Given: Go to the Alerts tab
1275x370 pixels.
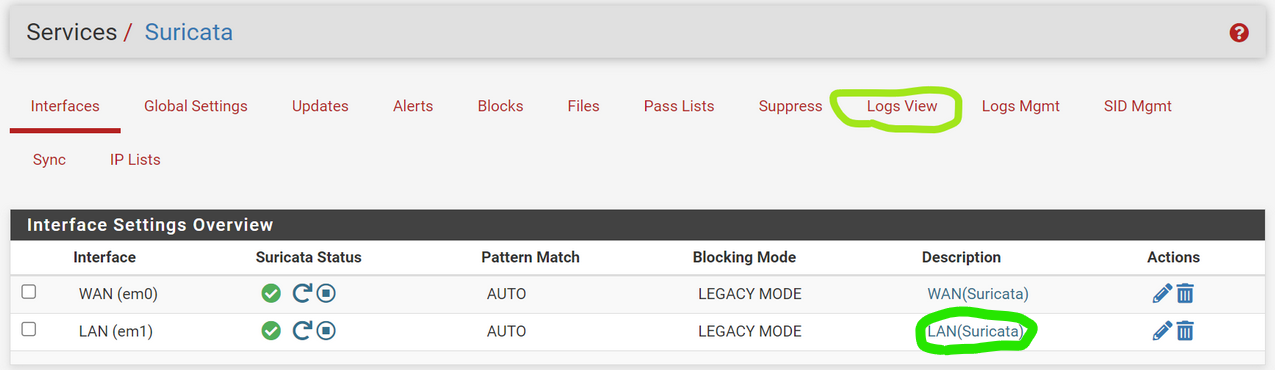Looking at the screenshot, I should (413, 106).
